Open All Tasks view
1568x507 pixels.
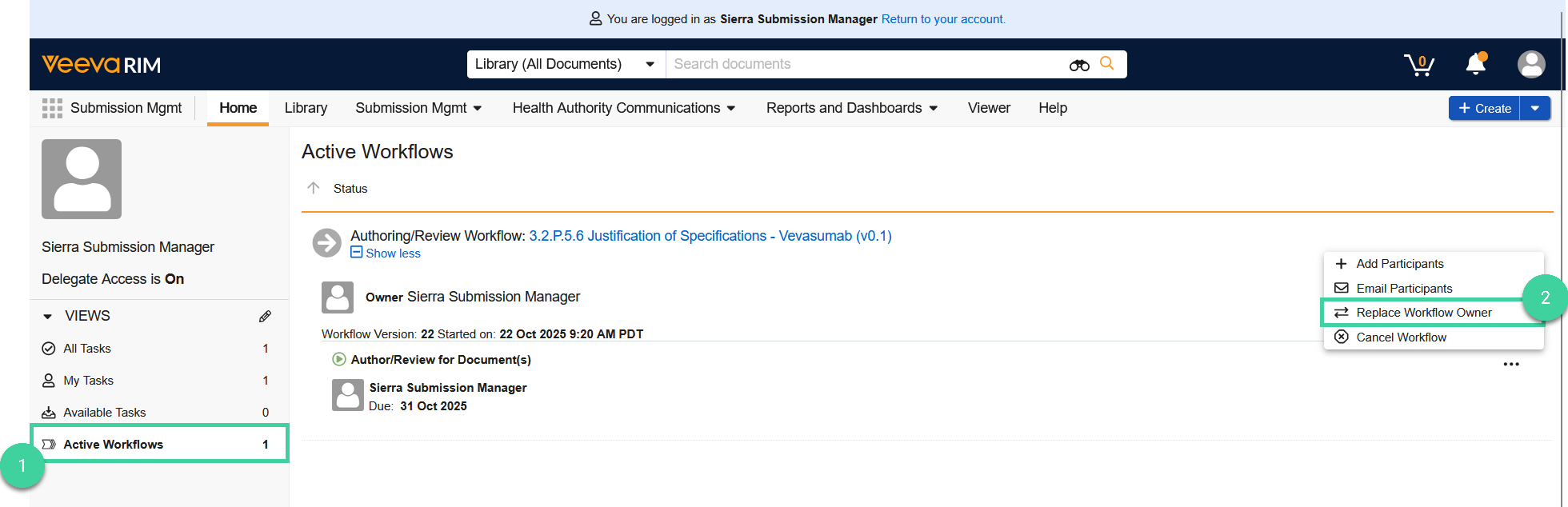(x=158, y=349)
